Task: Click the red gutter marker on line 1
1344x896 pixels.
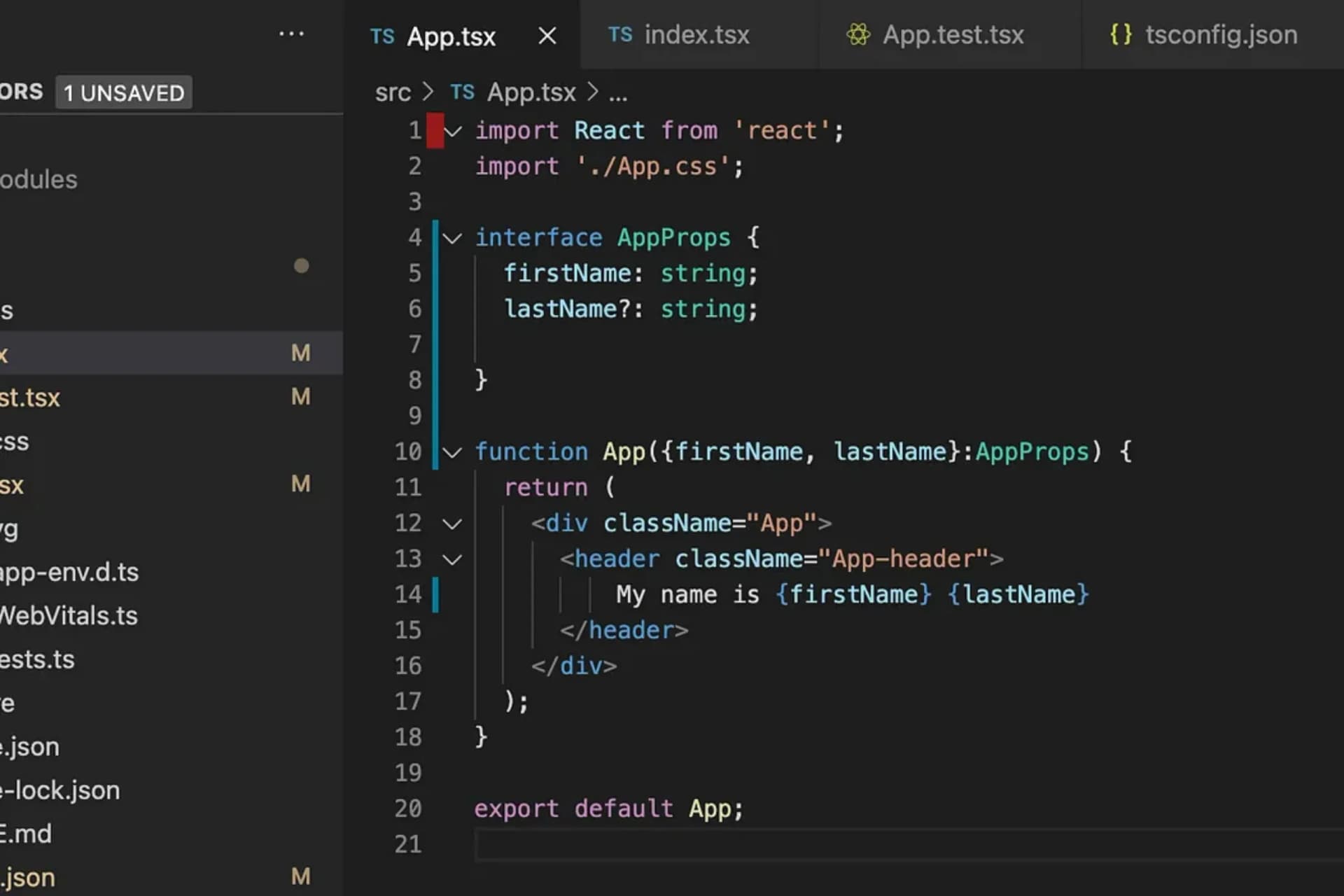Action: point(435,131)
